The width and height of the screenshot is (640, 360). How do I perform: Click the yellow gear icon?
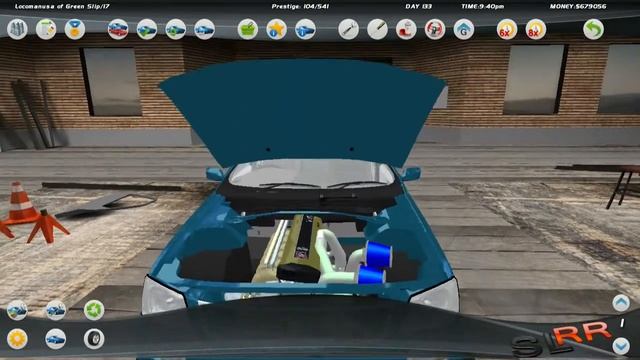(x=17, y=339)
